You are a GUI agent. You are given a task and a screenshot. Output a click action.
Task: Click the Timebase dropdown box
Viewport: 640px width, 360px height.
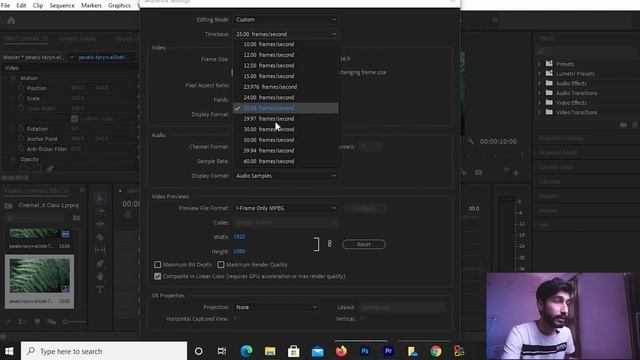pyautogui.click(x=286, y=34)
